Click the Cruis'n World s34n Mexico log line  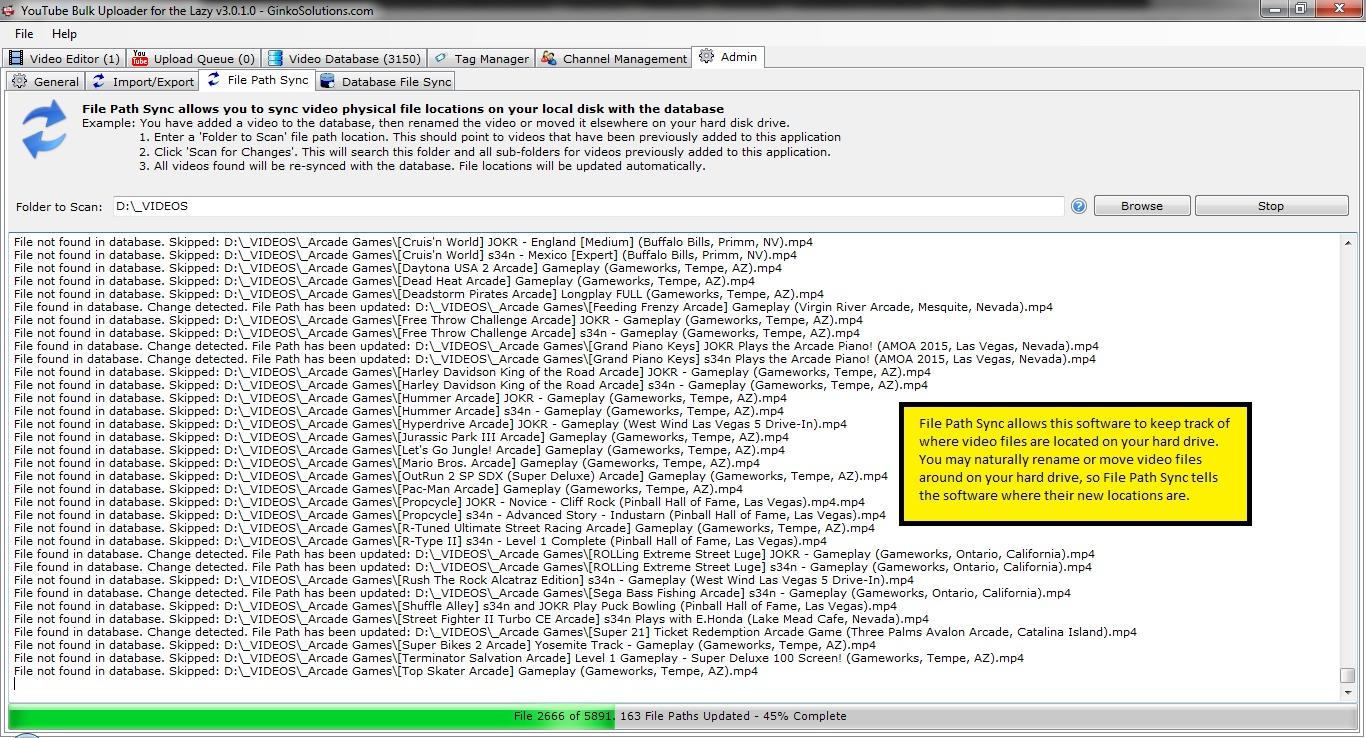click(406, 255)
